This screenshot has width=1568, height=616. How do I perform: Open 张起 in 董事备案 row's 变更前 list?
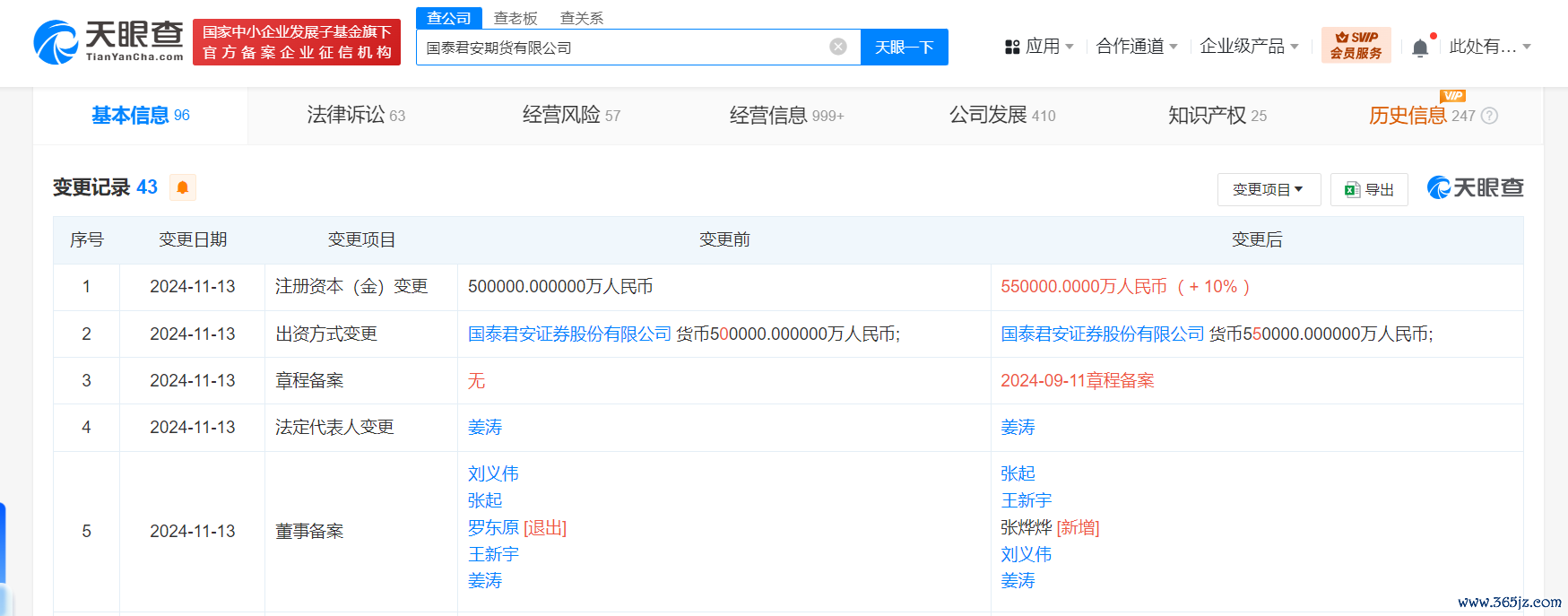[485, 500]
